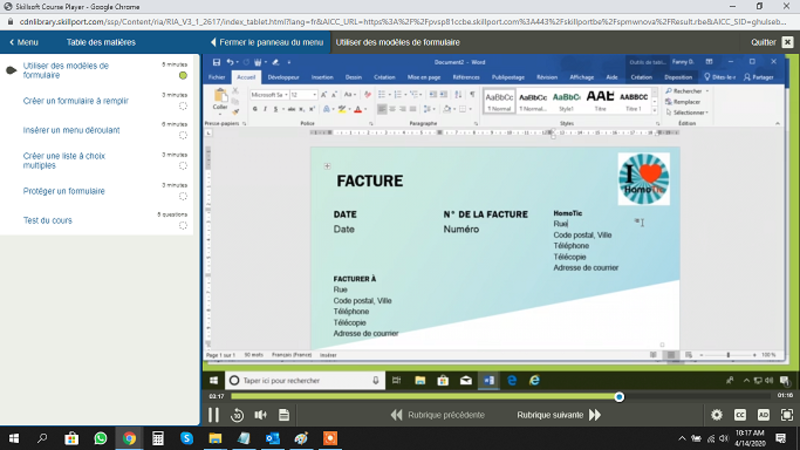Open Outlook from the taskbar

pyautogui.click(x=272, y=438)
